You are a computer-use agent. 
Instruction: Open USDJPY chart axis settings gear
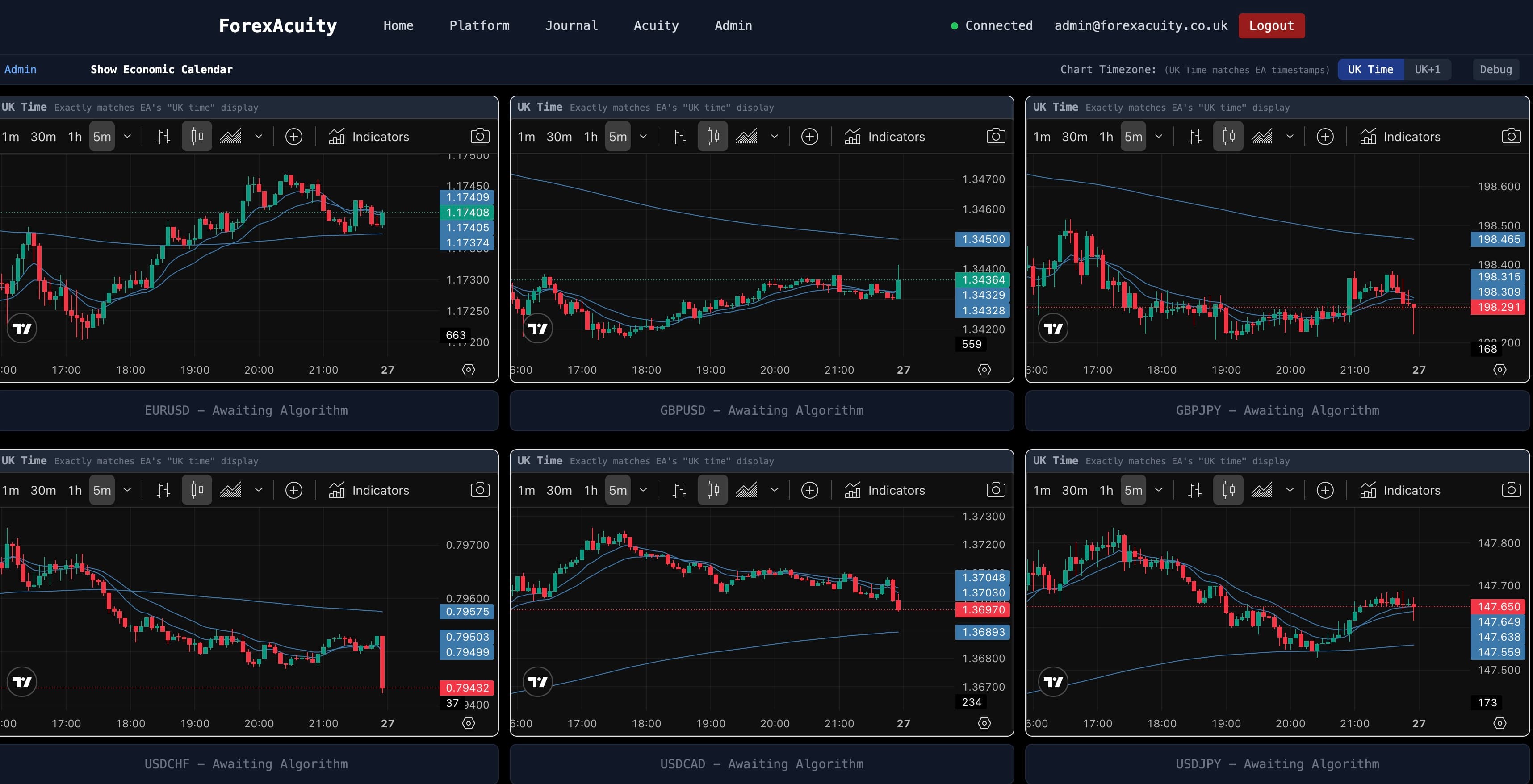click(x=1499, y=723)
